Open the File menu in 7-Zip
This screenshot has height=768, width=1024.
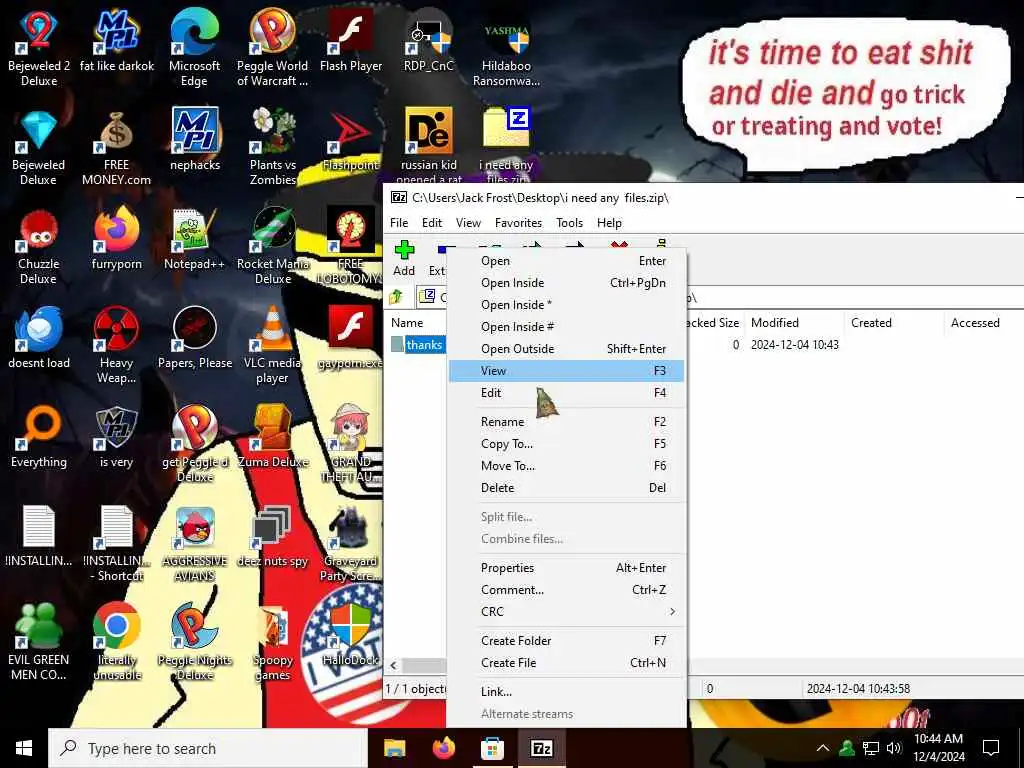[x=399, y=223]
